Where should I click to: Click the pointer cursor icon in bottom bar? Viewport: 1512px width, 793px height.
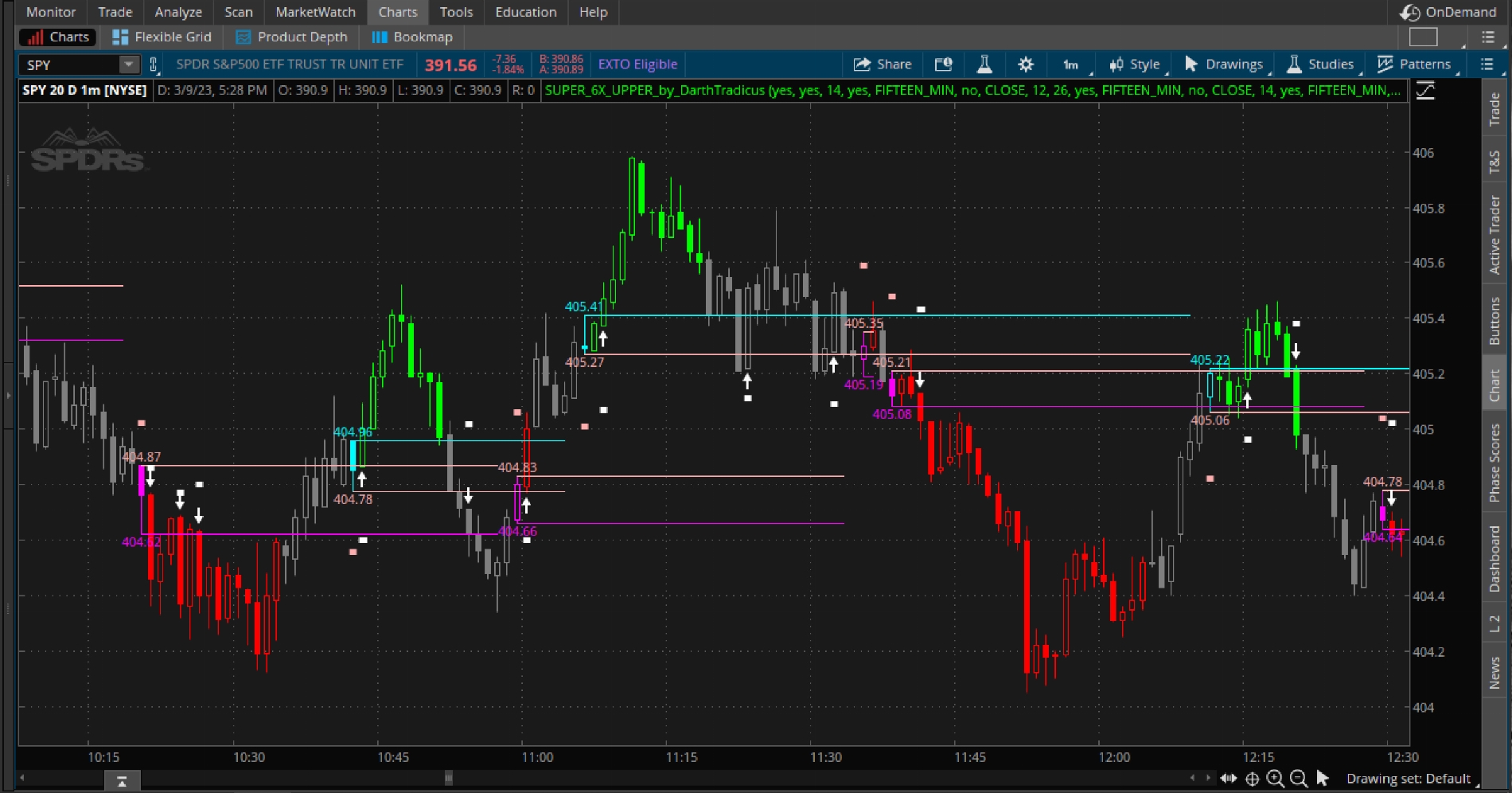click(1323, 779)
